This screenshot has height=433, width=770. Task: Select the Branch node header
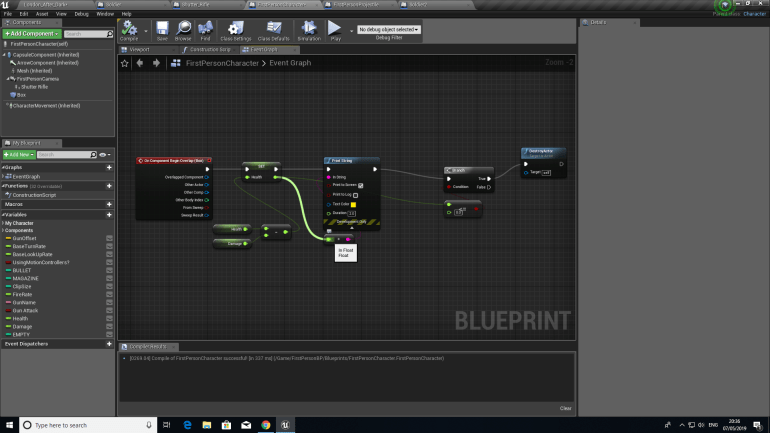[468, 170]
